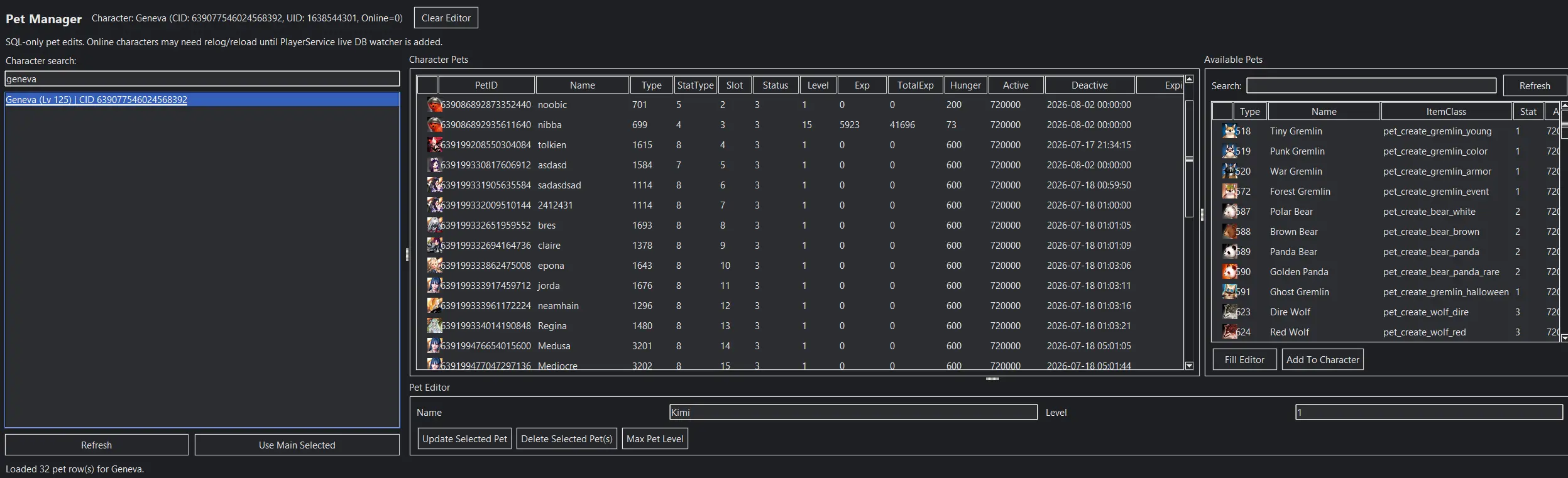Select the noobic pet icon in Character Pets
1568x478 pixels.
[434, 105]
